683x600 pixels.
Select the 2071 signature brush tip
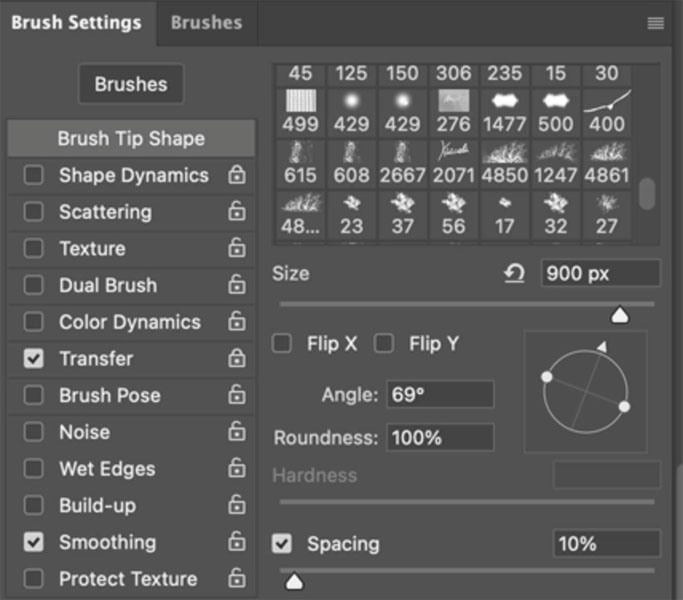click(x=453, y=162)
